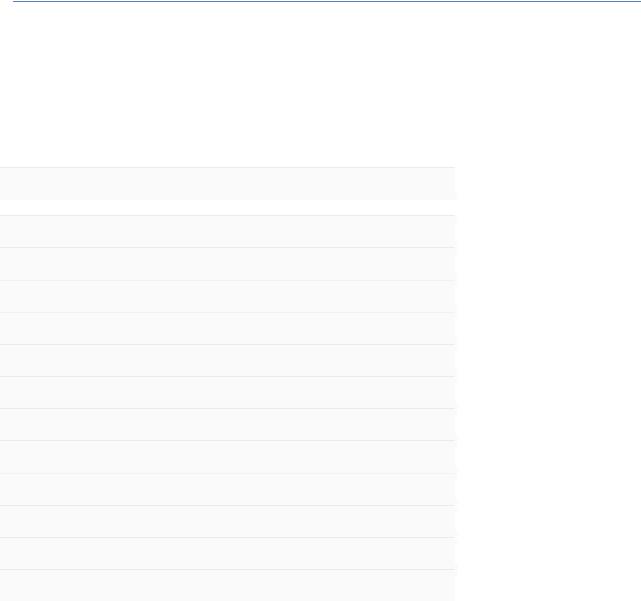Select the eleventh empty table row
Screen dimensions: 641x601
(228, 554)
